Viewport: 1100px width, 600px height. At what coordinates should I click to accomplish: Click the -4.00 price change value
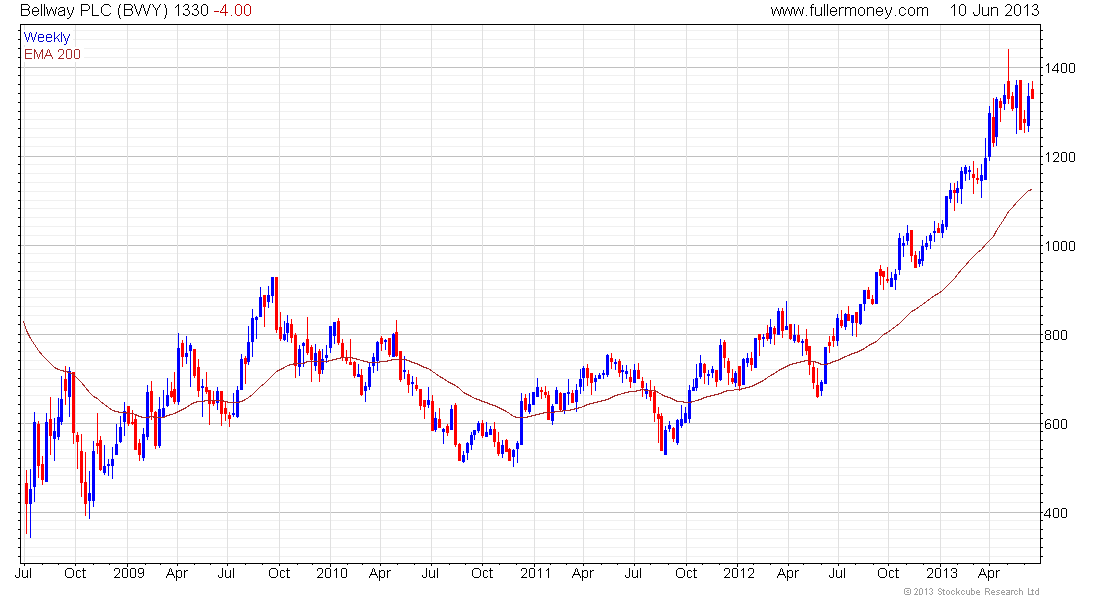(x=232, y=11)
